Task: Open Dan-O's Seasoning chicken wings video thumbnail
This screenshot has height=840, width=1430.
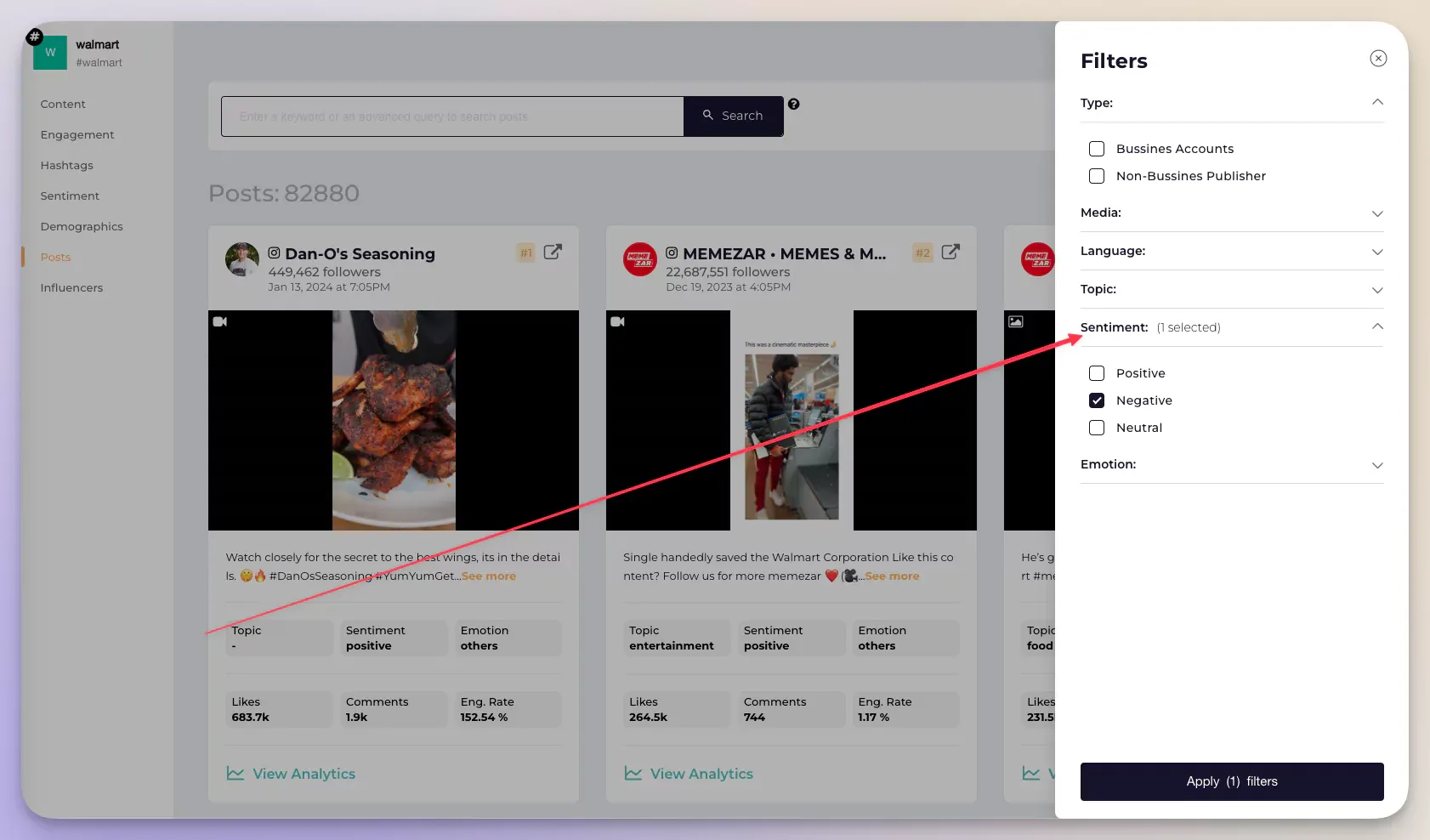Action: pos(394,420)
